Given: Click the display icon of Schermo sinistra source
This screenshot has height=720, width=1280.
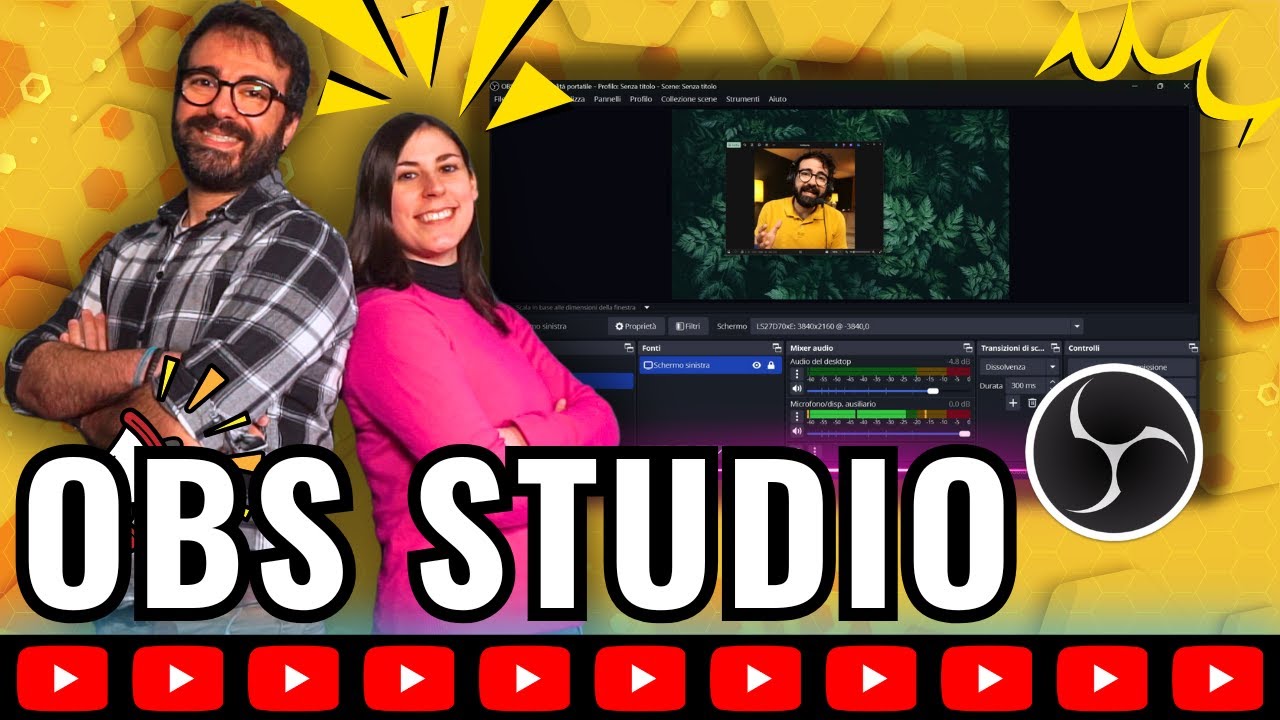Looking at the screenshot, I should coord(648,366).
